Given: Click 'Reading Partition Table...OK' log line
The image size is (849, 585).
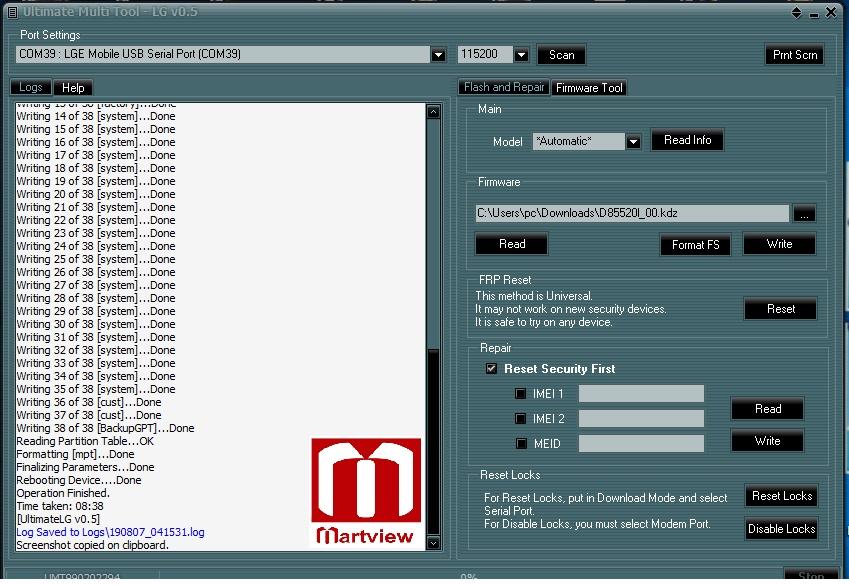Looking at the screenshot, I should point(85,441).
